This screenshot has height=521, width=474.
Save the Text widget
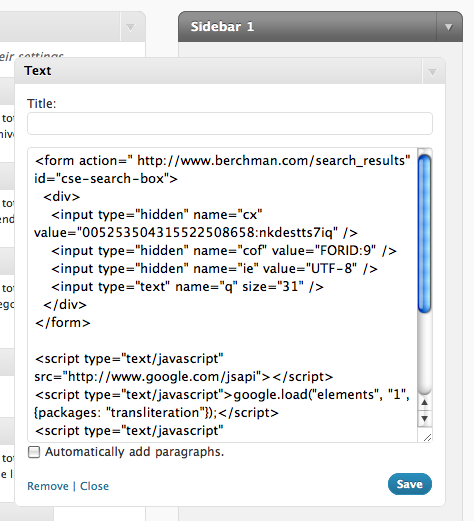pos(410,484)
